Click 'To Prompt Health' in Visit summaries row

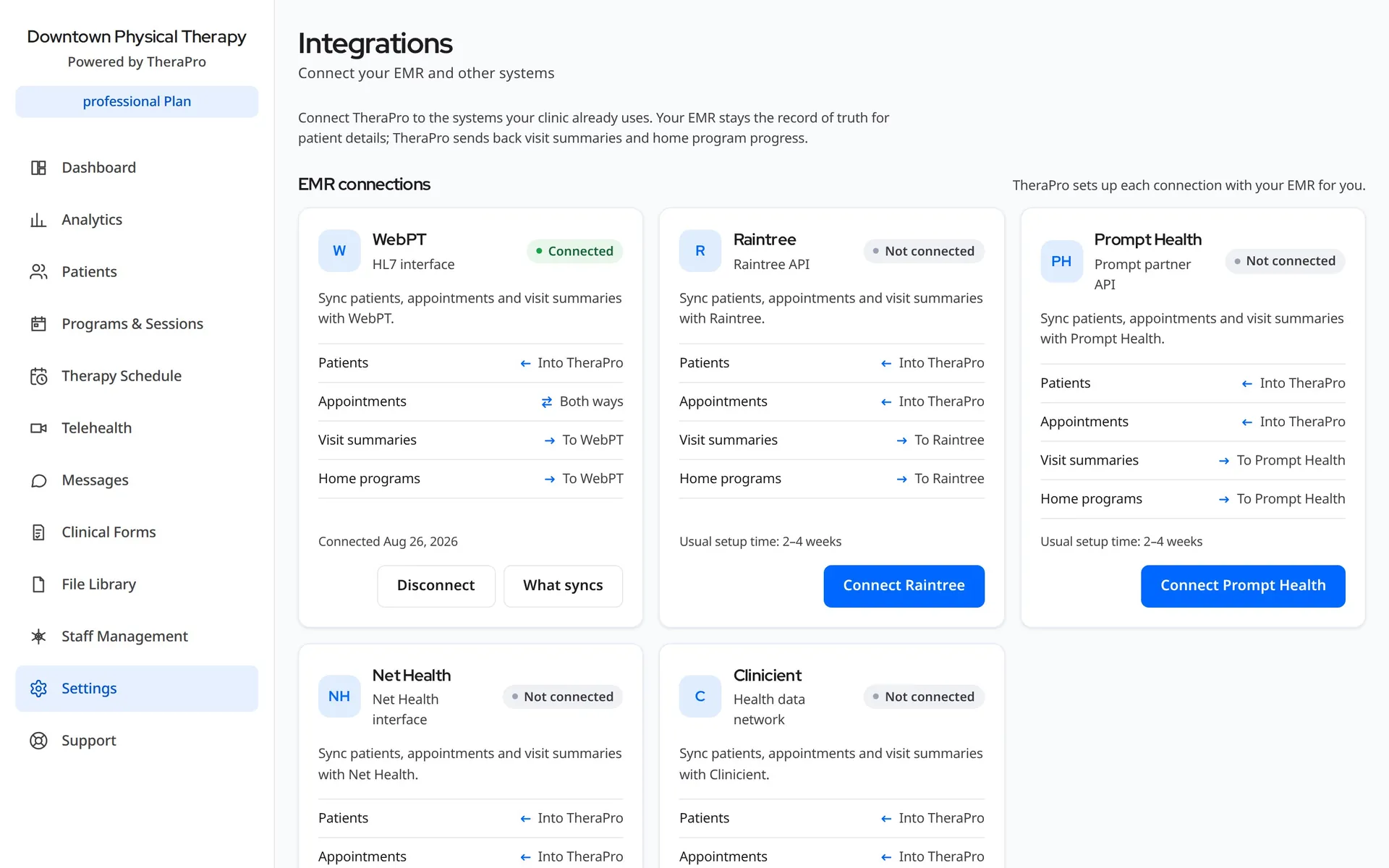(x=1282, y=461)
